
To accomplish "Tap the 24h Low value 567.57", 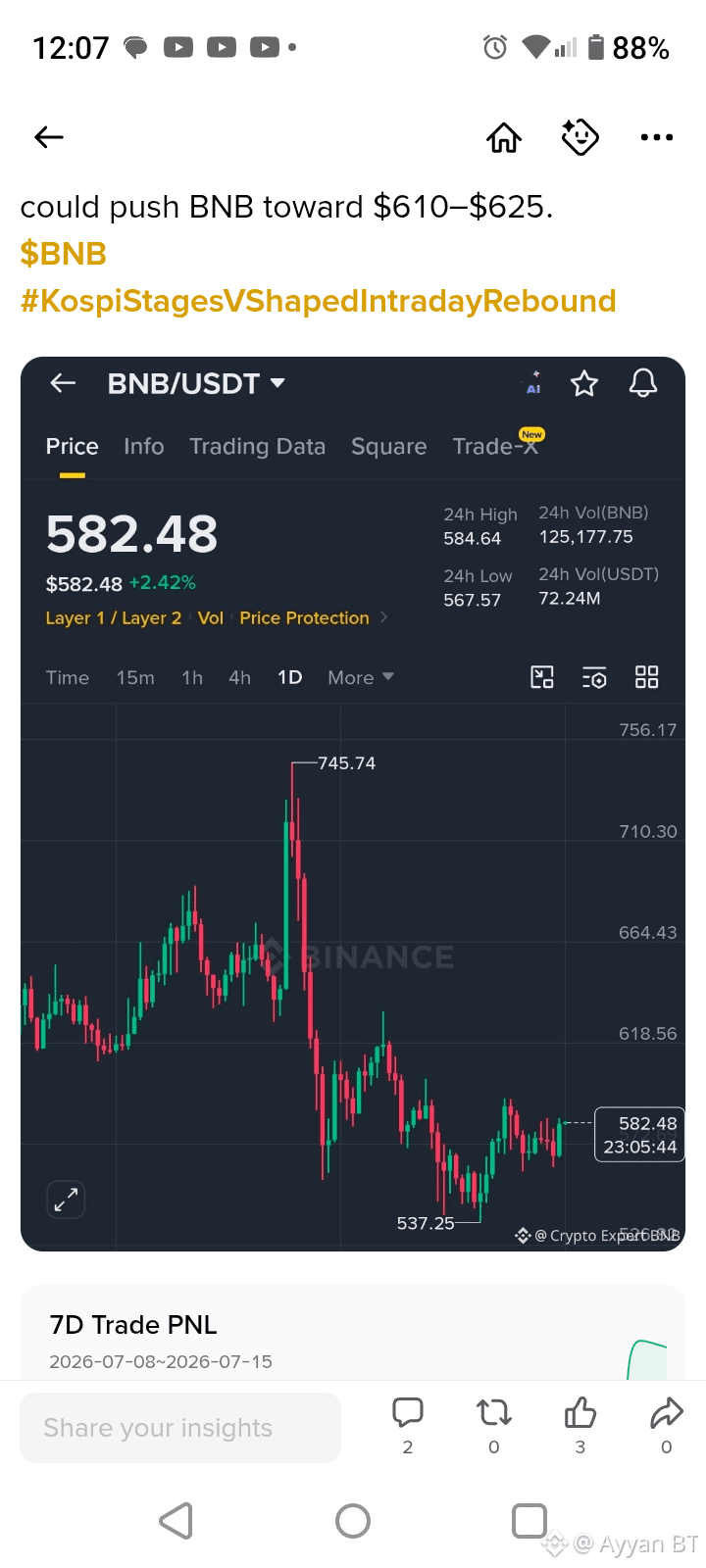I will point(473,601).
